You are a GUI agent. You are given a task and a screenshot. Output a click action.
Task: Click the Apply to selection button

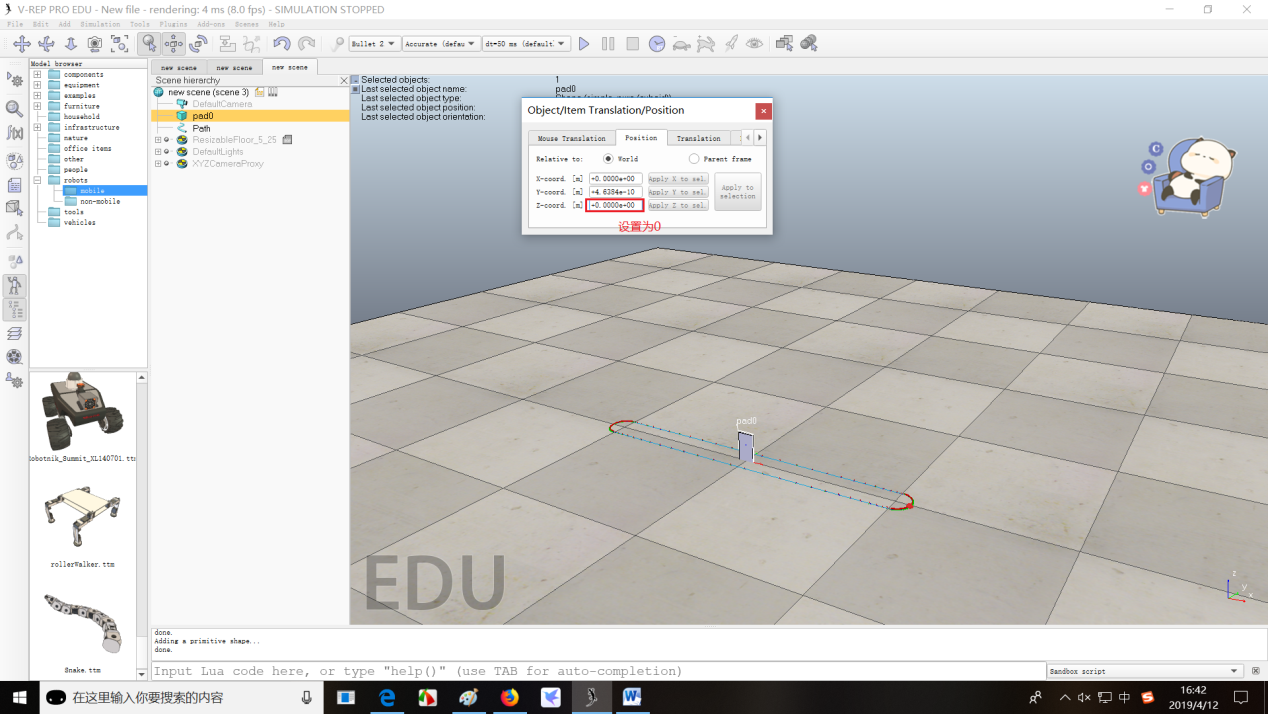coord(737,191)
